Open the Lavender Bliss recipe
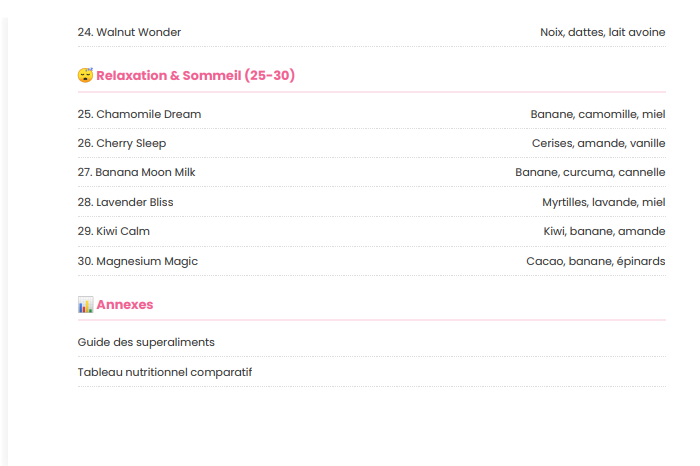Image resolution: width=700 pixels, height=466 pixels. coord(125,202)
